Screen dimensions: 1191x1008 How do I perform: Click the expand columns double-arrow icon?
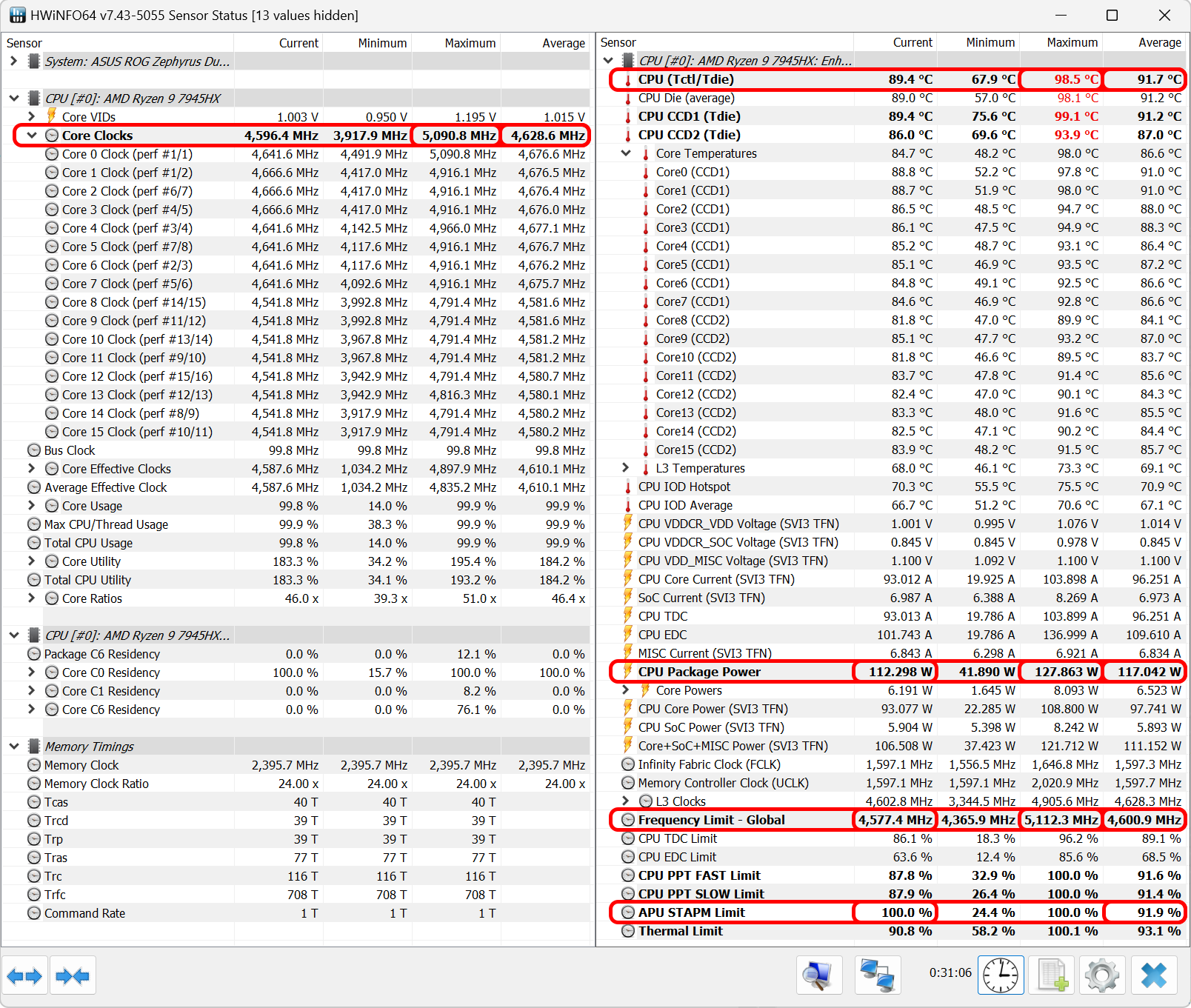tap(24, 976)
